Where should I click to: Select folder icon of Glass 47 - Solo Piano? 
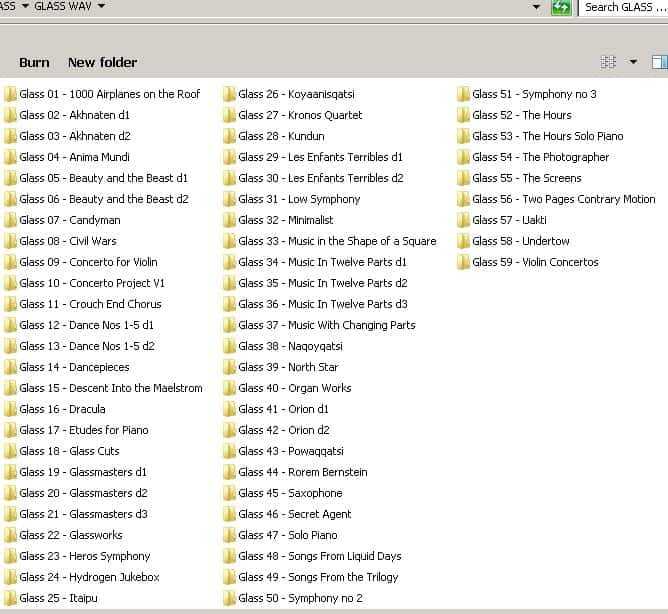coord(229,535)
